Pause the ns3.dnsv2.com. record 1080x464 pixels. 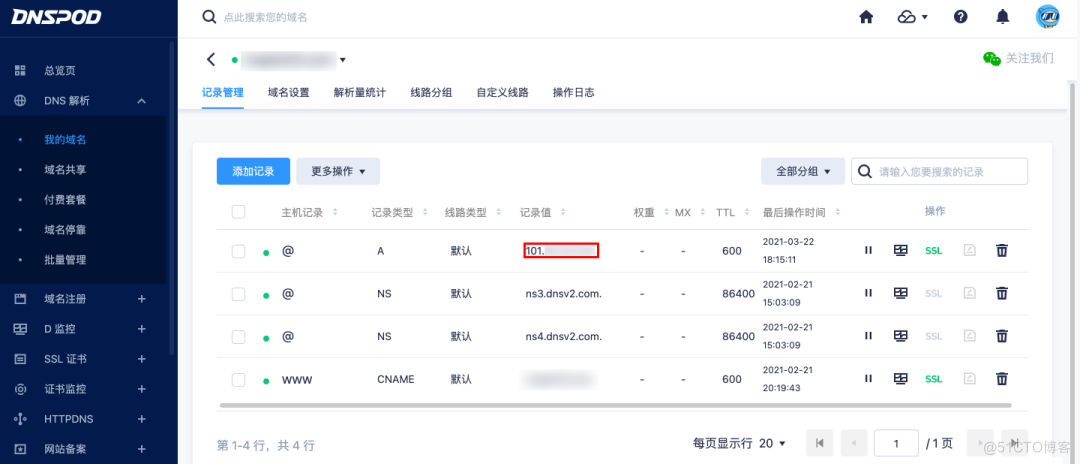869,293
